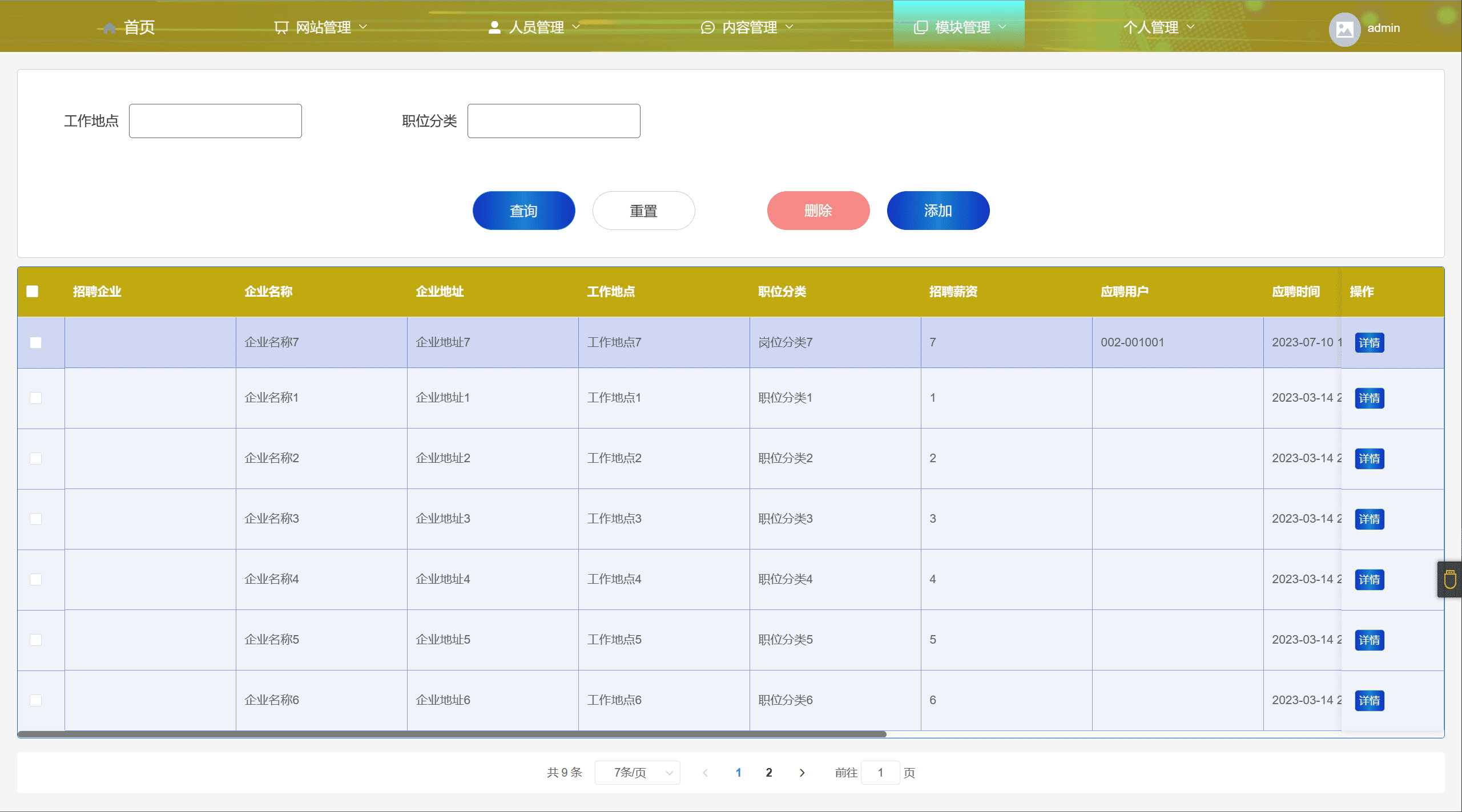The height and width of the screenshot is (812, 1462).
Task: Go to next page with right arrow
Action: (802, 773)
